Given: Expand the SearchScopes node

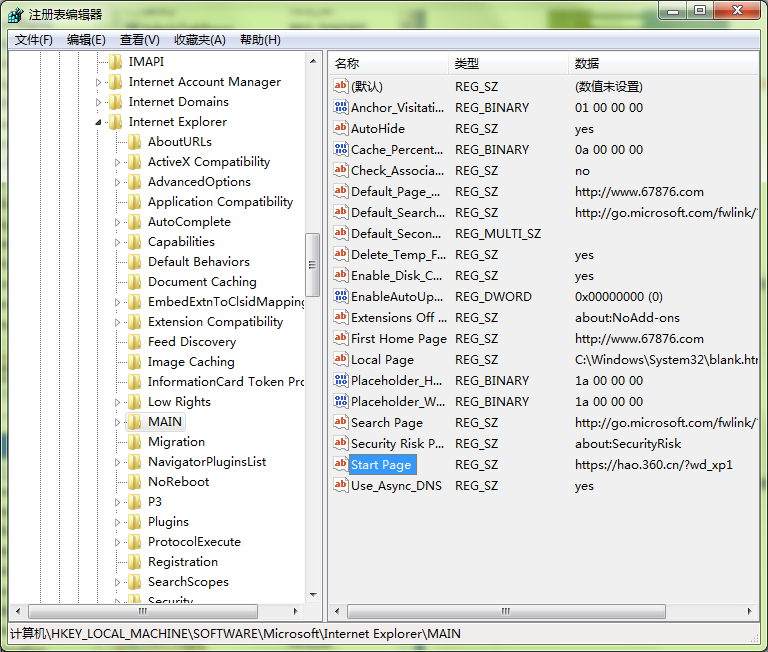Looking at the screenshot, I should 117,582.
